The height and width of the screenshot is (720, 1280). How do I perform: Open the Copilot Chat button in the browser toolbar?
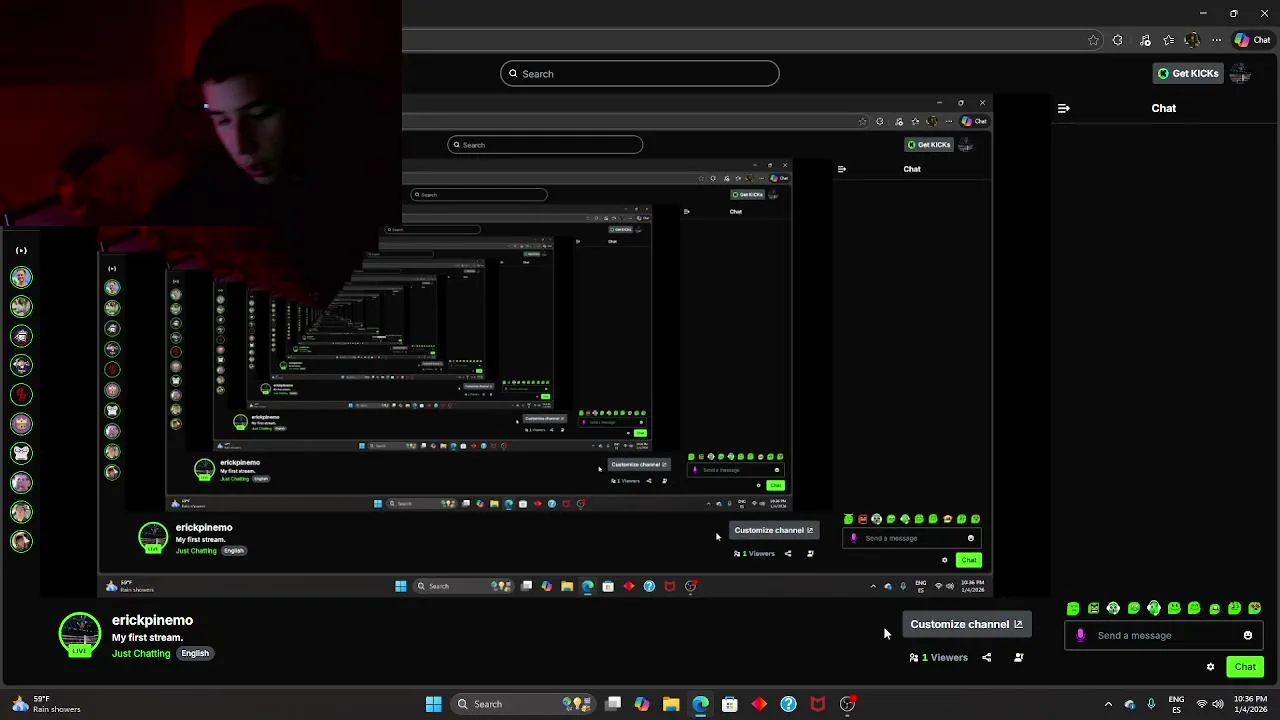1252,40
